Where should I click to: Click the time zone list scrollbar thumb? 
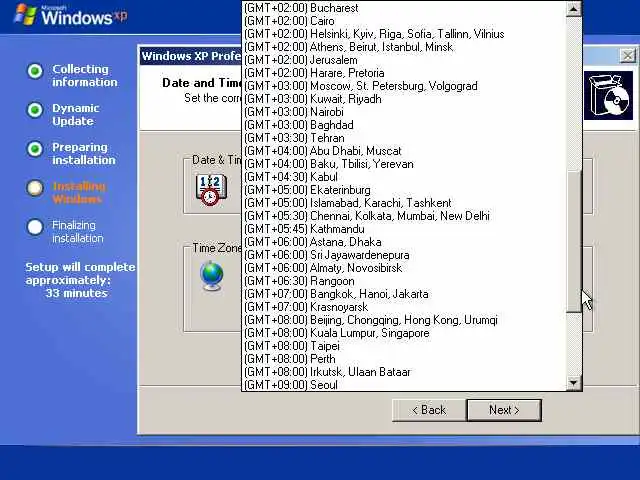(x=573, y=242)
